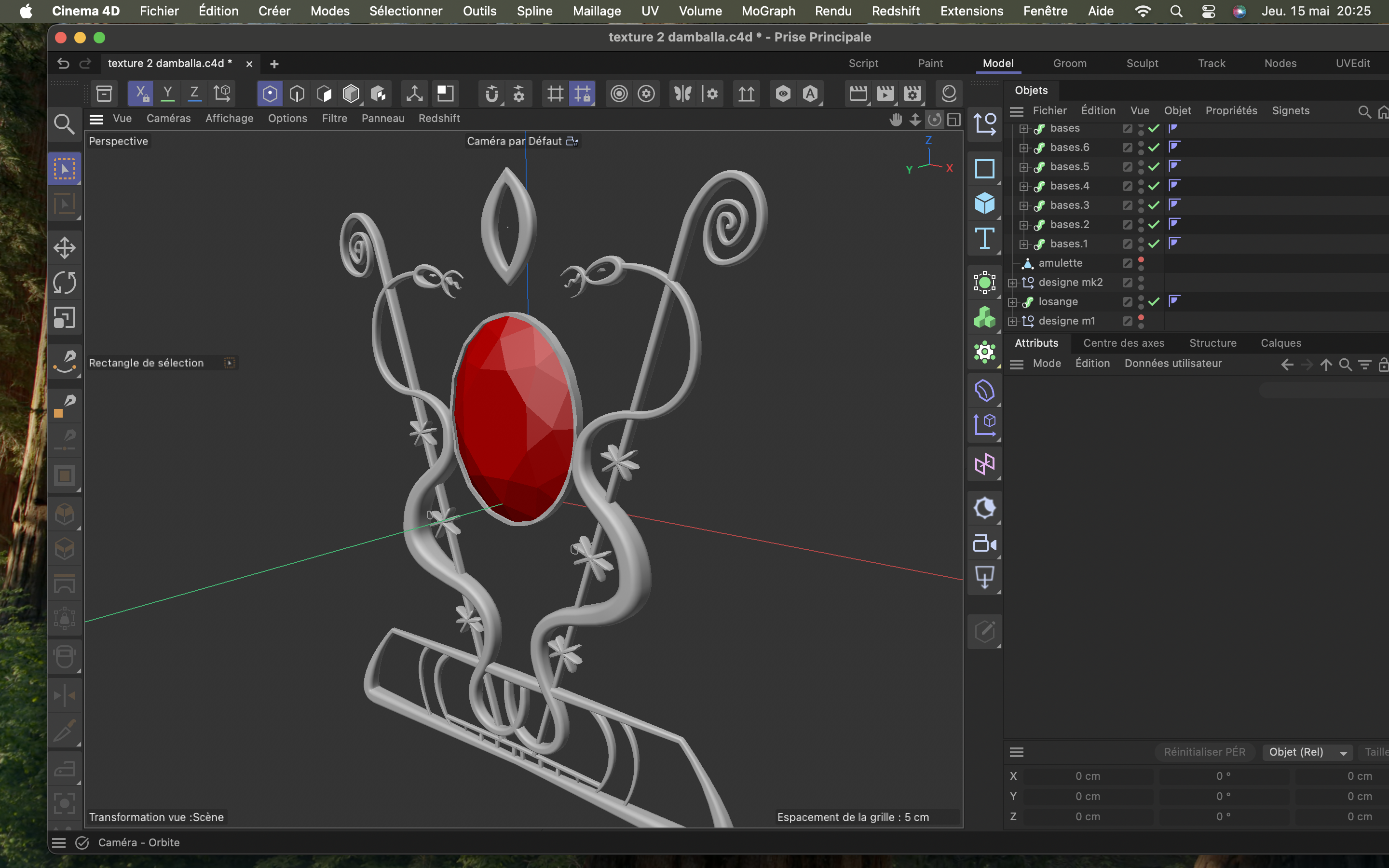Image resolution: width=1389 pixels, height=868 pixels.
Task: Open Spotlight search in menu bar
Action: click(x=1176, y=11)
